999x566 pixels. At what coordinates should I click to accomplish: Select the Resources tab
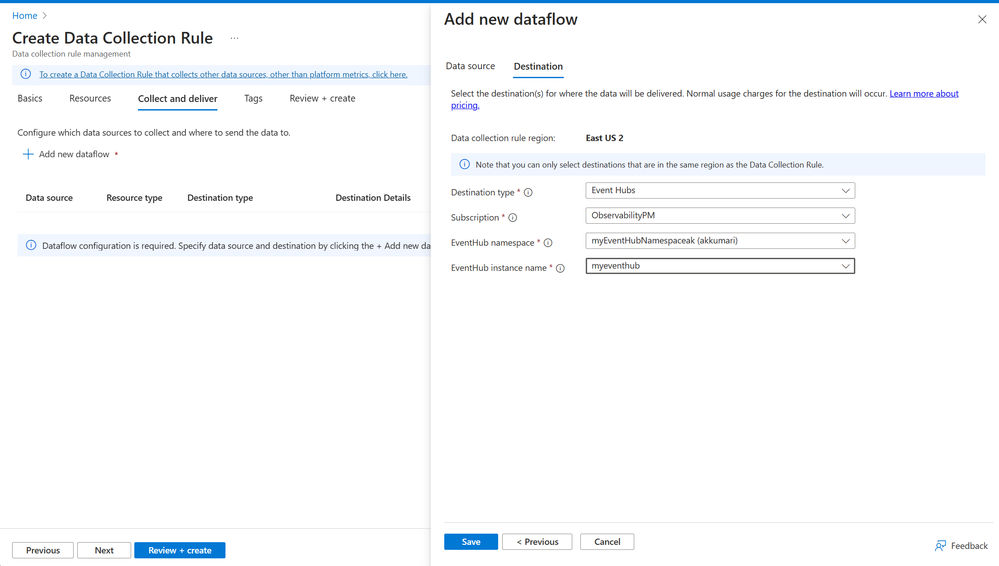click(90, 98)
